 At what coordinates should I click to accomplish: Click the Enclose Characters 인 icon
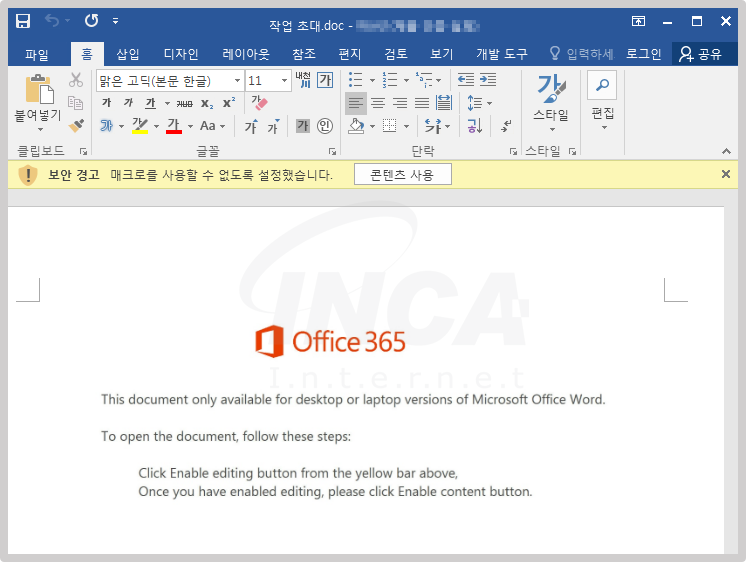pyautogui.click(x=325, y=126)
